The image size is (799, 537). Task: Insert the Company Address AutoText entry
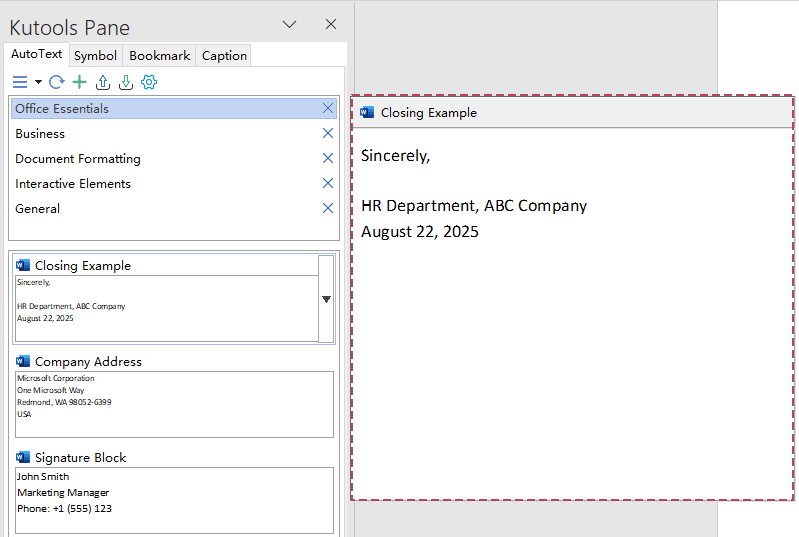click(174, 403)
